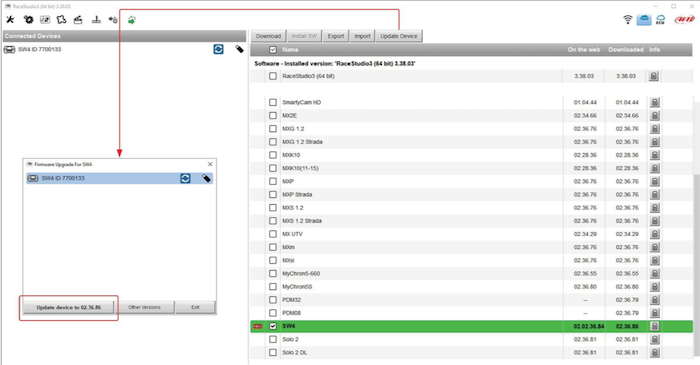This screenshot has width=700, height=365.
Task: Open the gear Configurations icon in toolbar
Action: (x=28, y=19)
